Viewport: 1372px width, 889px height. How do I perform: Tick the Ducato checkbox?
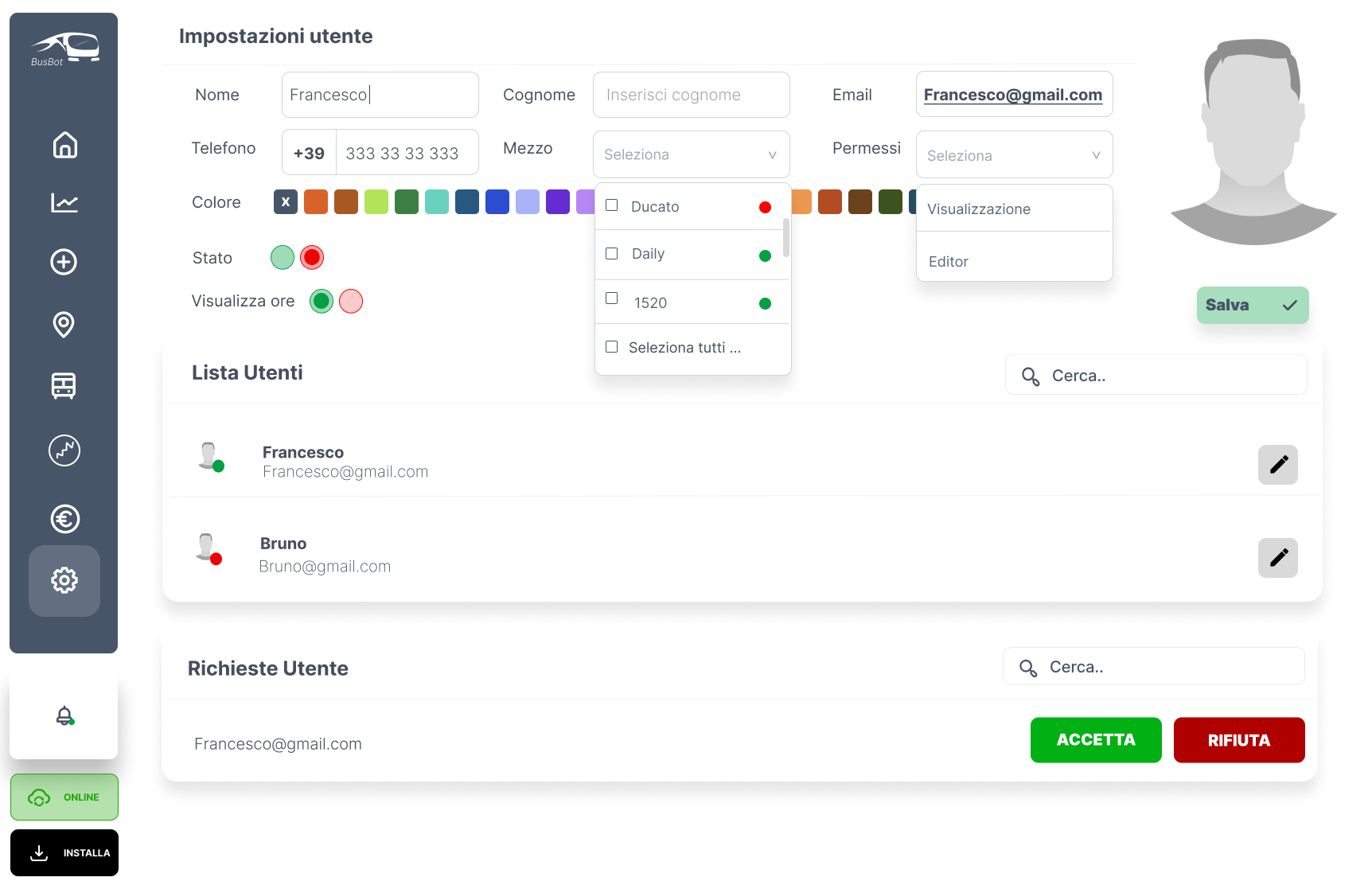(612, 205)
